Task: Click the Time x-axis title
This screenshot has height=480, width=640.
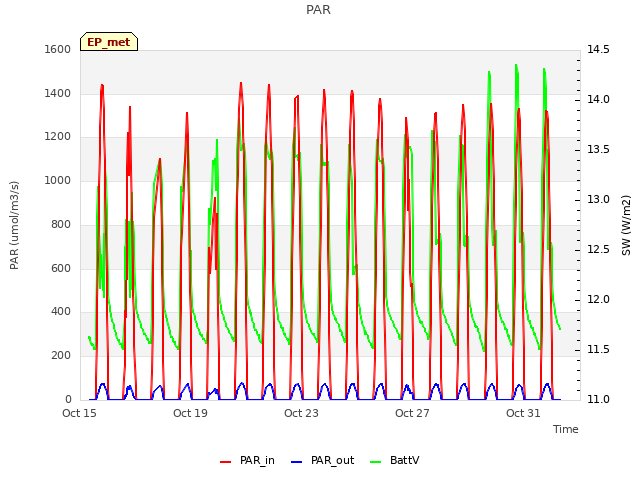Action: coord(566,429)
